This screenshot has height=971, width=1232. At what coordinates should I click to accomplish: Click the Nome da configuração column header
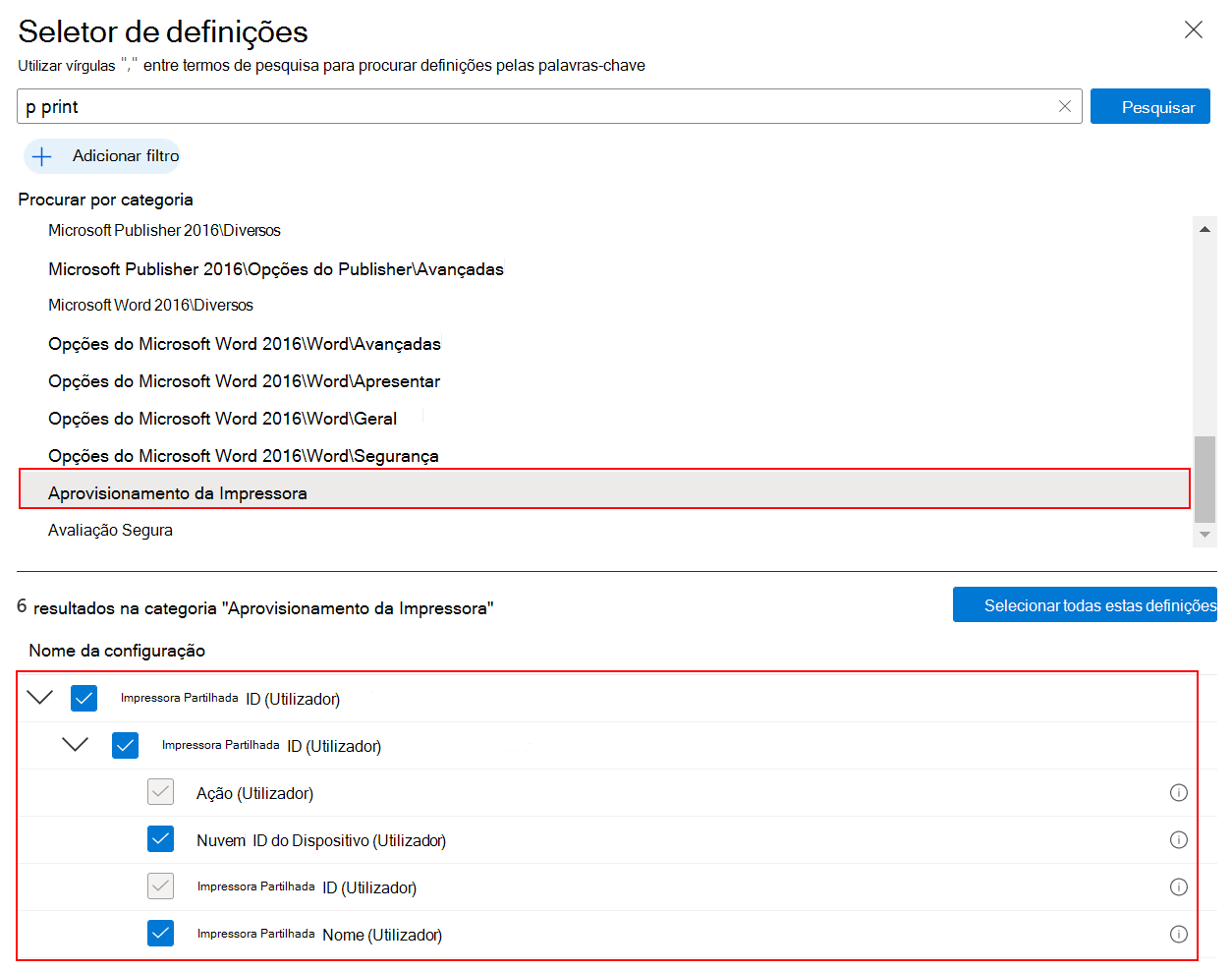click(x=117, y=651)
